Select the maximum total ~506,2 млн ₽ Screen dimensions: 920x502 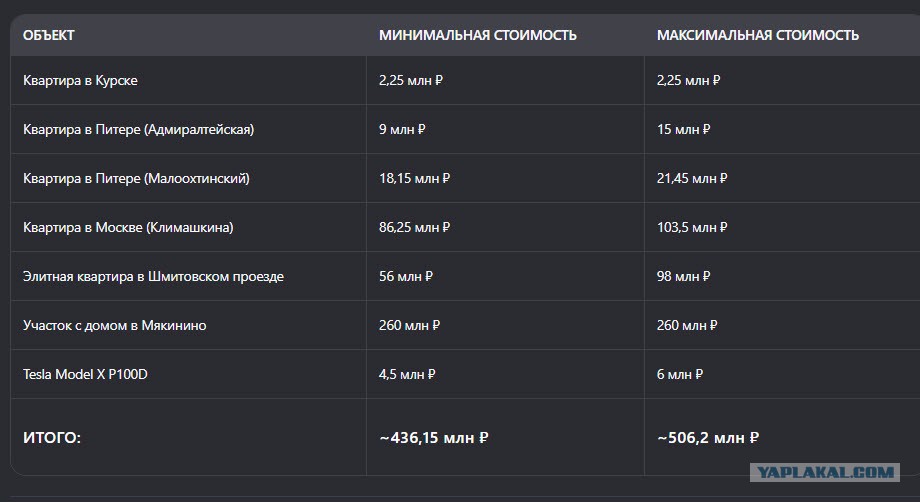(708, 437)
